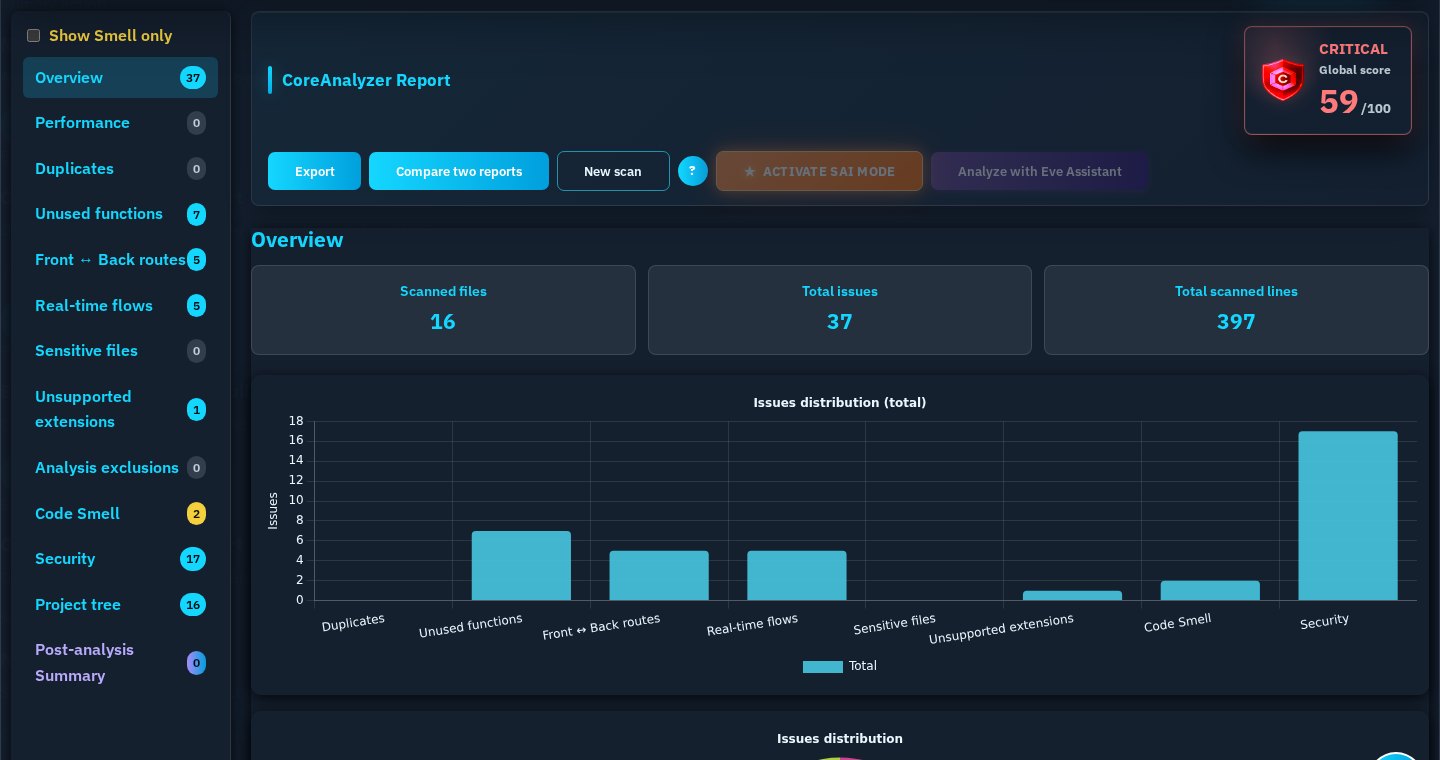Click the Issues distribution (total) chart title
Image resolution: width=1440 pixels, height=760 pixels.
pos(840,403)
